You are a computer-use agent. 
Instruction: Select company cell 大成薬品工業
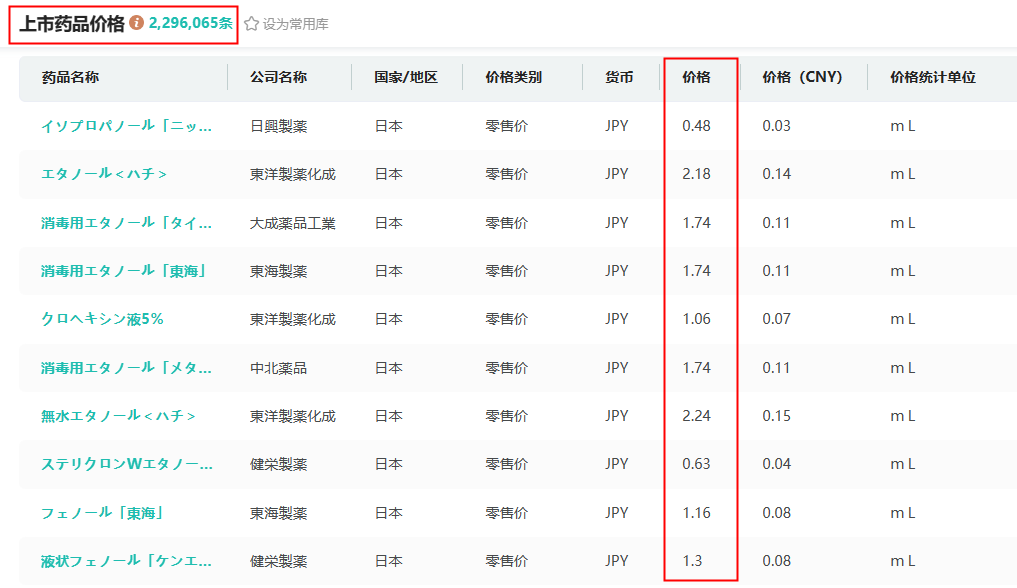click(x=293, y=223)
